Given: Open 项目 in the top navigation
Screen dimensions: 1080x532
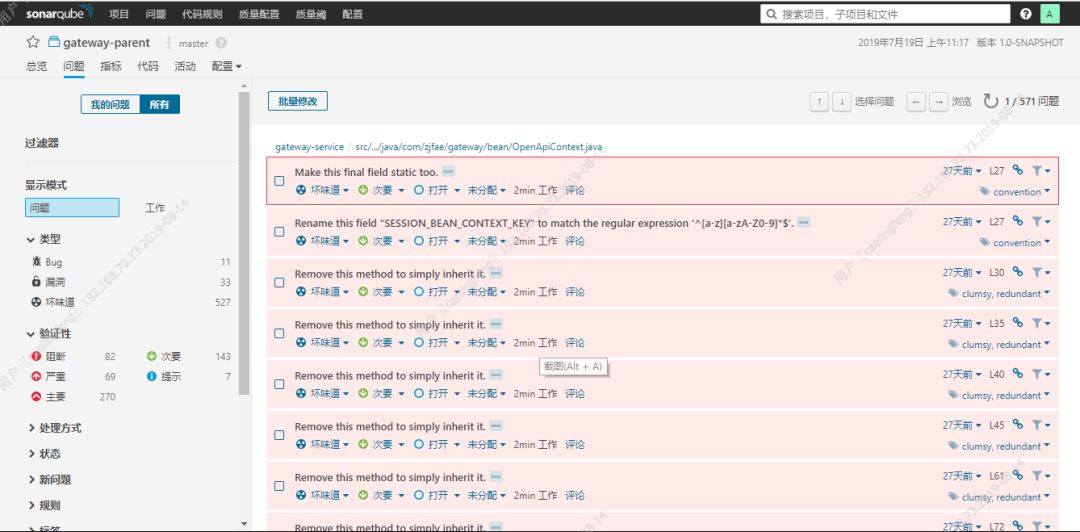Looking at the screenshot, I should (119, 14).
